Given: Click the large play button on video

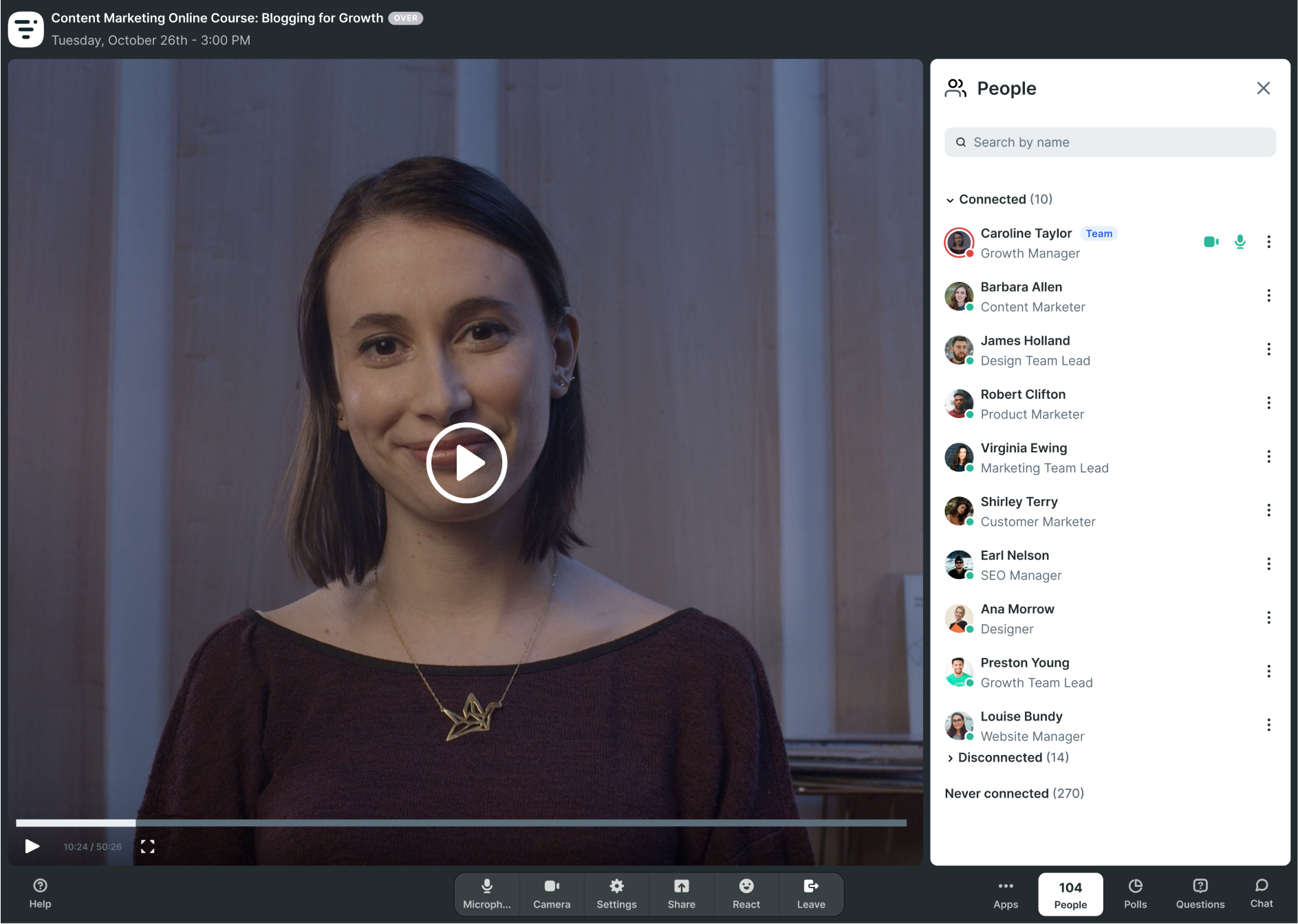Looking at the screenshot, I should pyautogui.click(x=466, y=463).
